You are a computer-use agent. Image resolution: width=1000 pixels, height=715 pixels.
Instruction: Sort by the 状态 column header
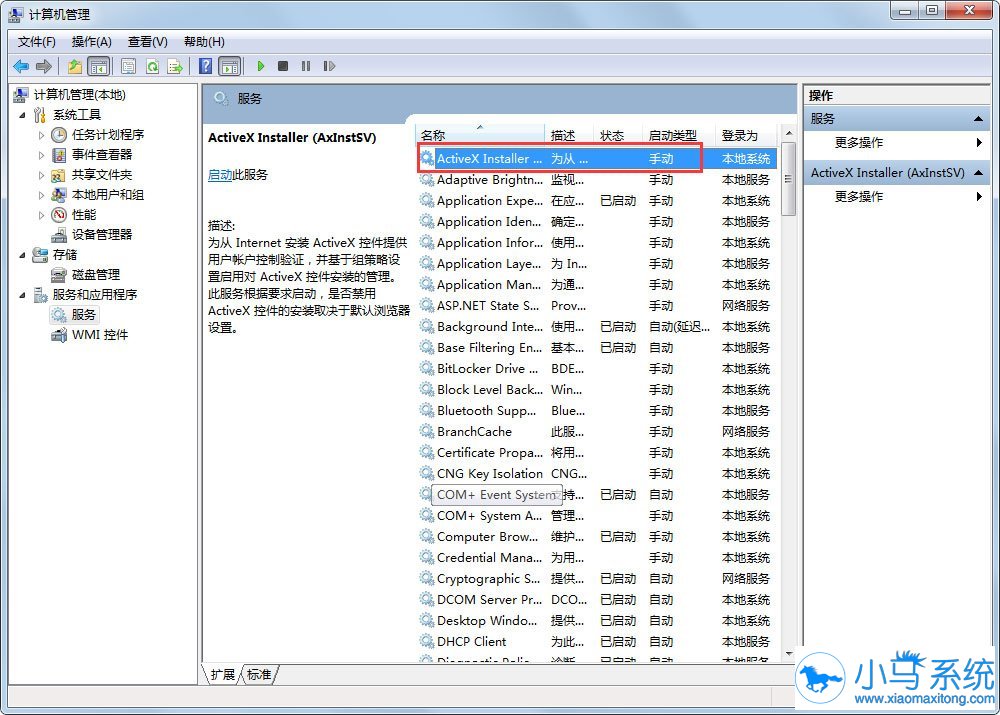[618, 135]
